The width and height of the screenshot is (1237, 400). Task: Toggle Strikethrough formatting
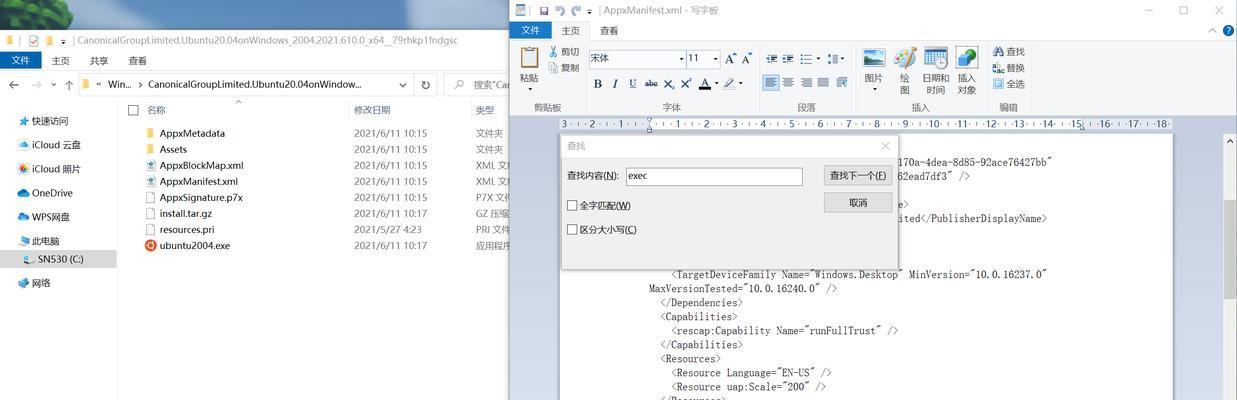651,83
